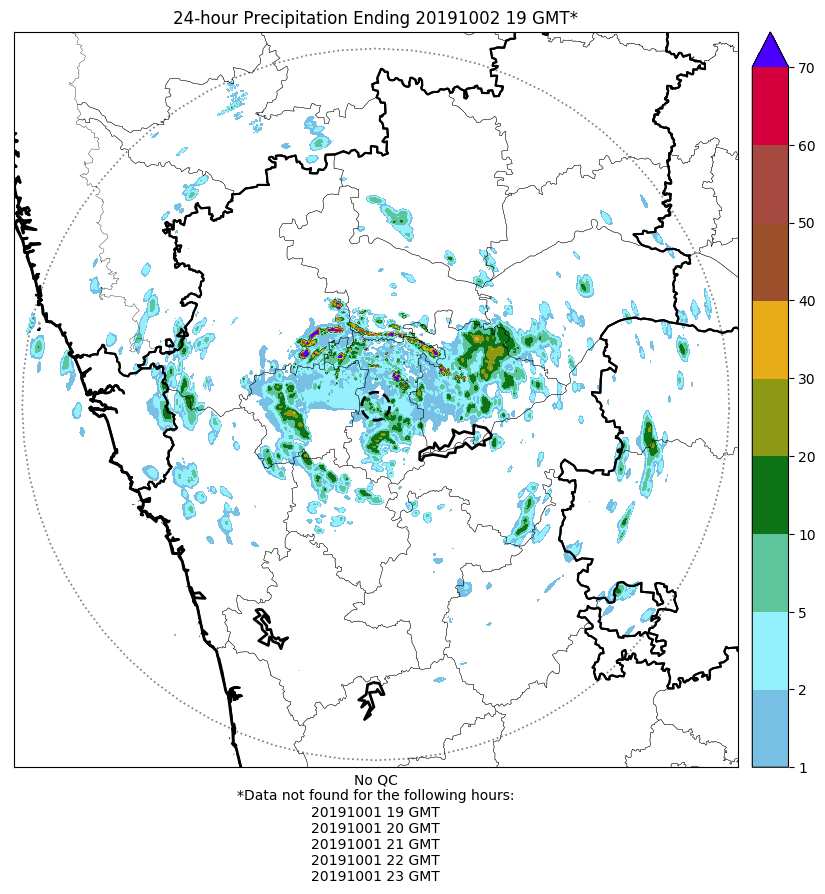Click the '5' colorbar tick label
This screenshot has width=825, height=894.
(803, 613)
